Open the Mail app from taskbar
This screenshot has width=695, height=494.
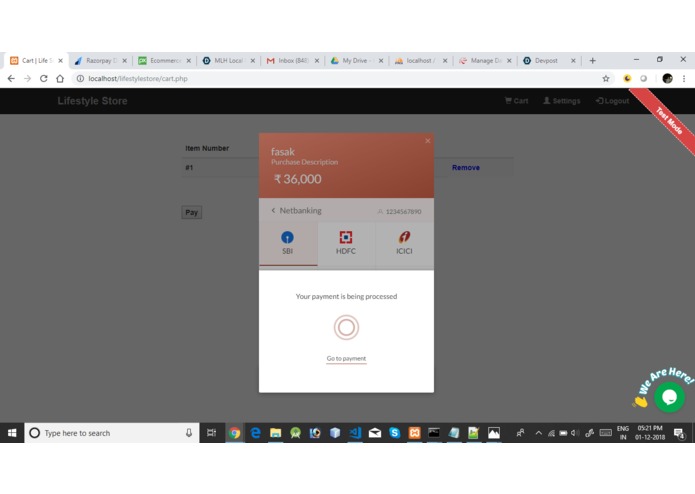click(x=375, y=433)
